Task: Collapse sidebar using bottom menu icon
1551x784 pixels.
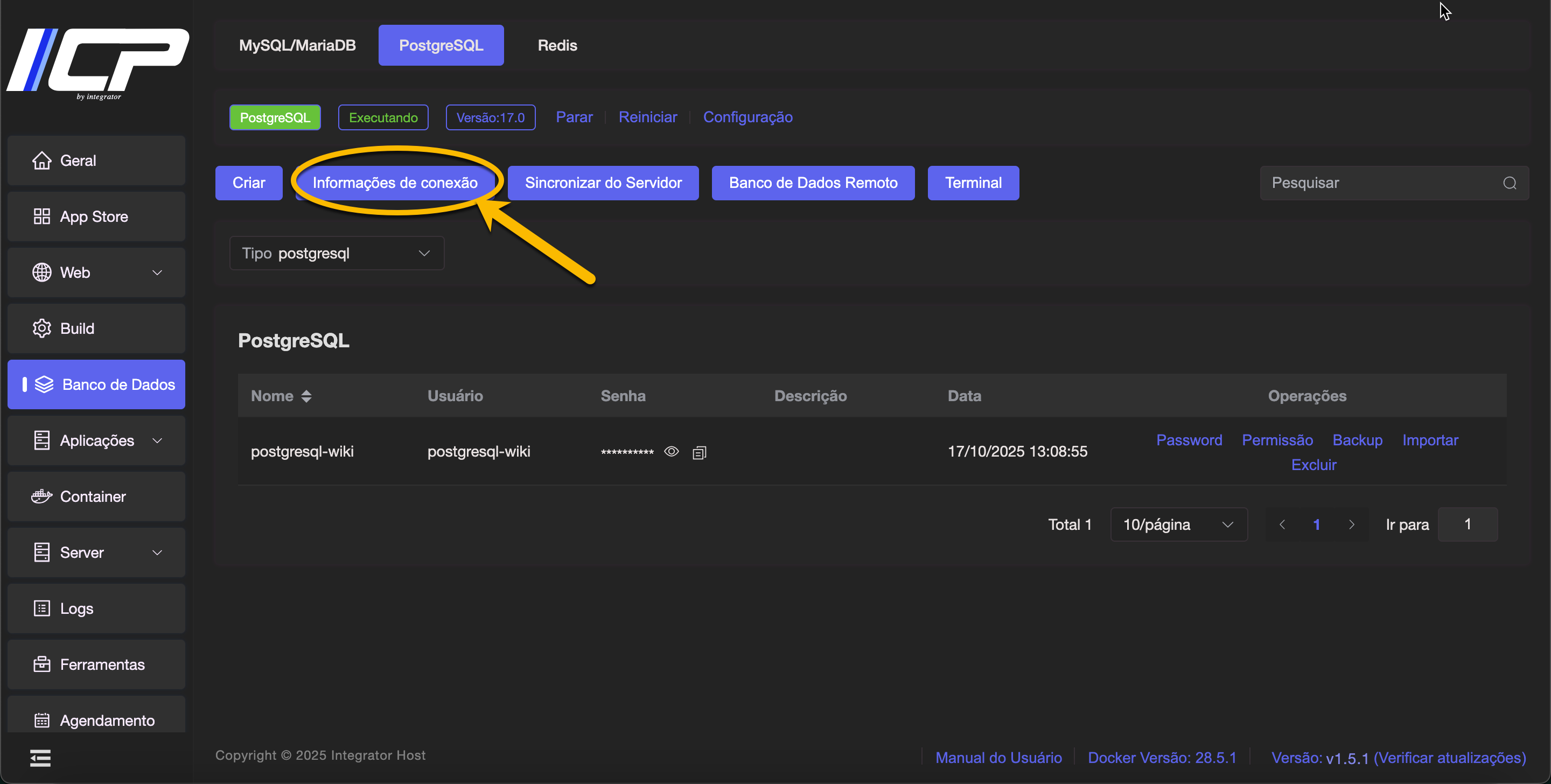Action: [40, 758]
